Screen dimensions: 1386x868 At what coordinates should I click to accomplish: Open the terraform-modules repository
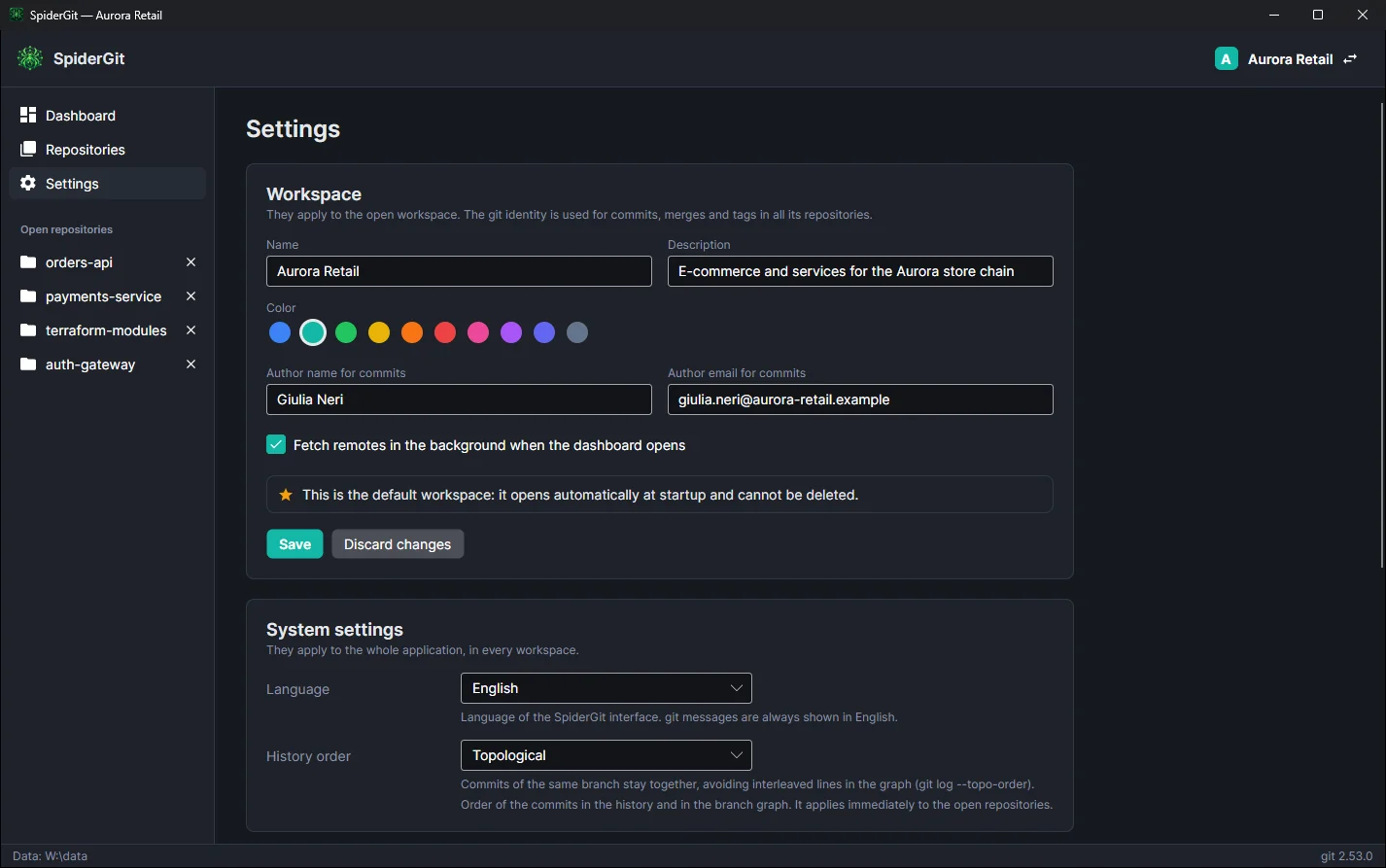coord(106,330)
